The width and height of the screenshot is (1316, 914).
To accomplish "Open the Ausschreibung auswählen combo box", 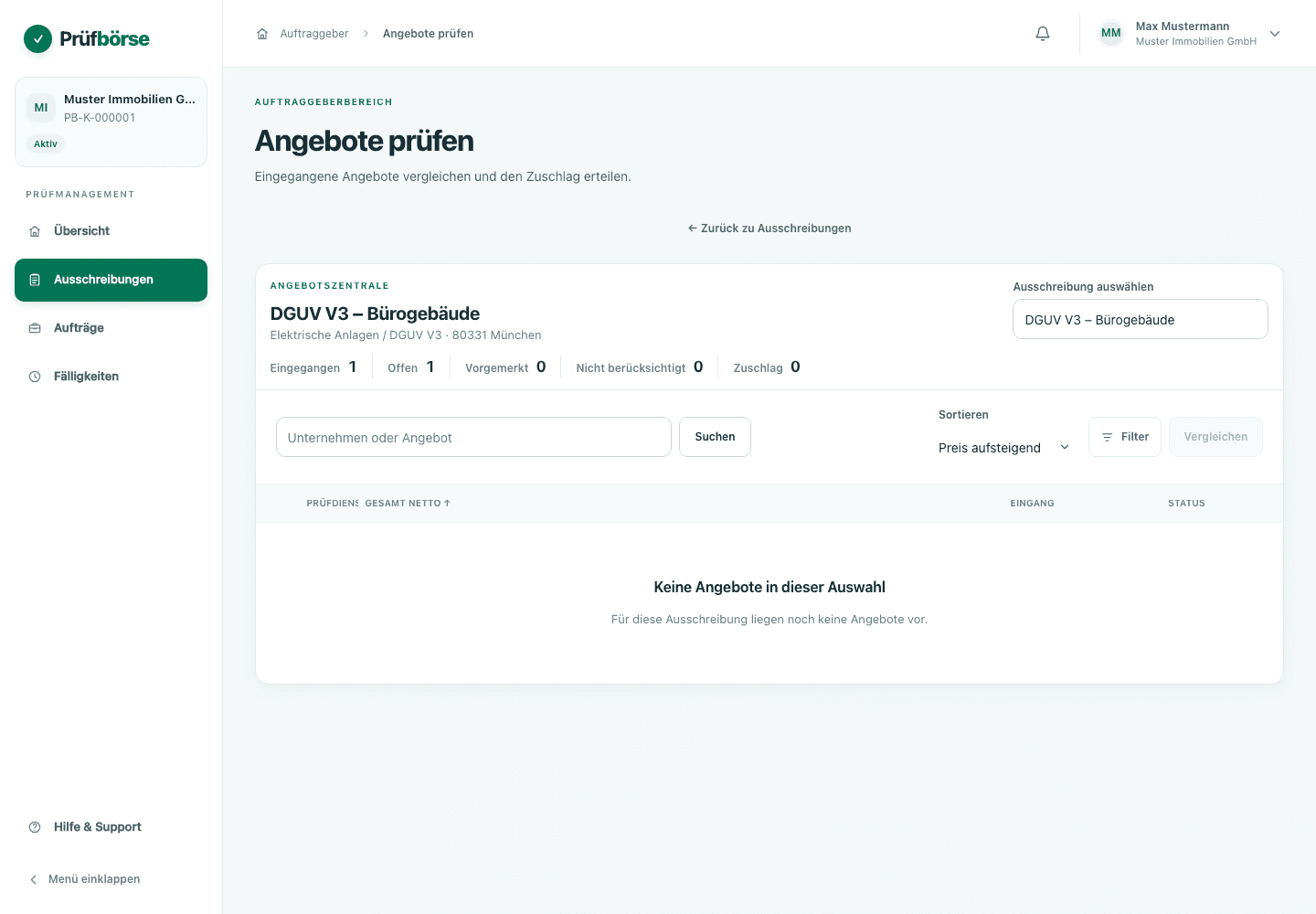I will (x=1140, y=320).
